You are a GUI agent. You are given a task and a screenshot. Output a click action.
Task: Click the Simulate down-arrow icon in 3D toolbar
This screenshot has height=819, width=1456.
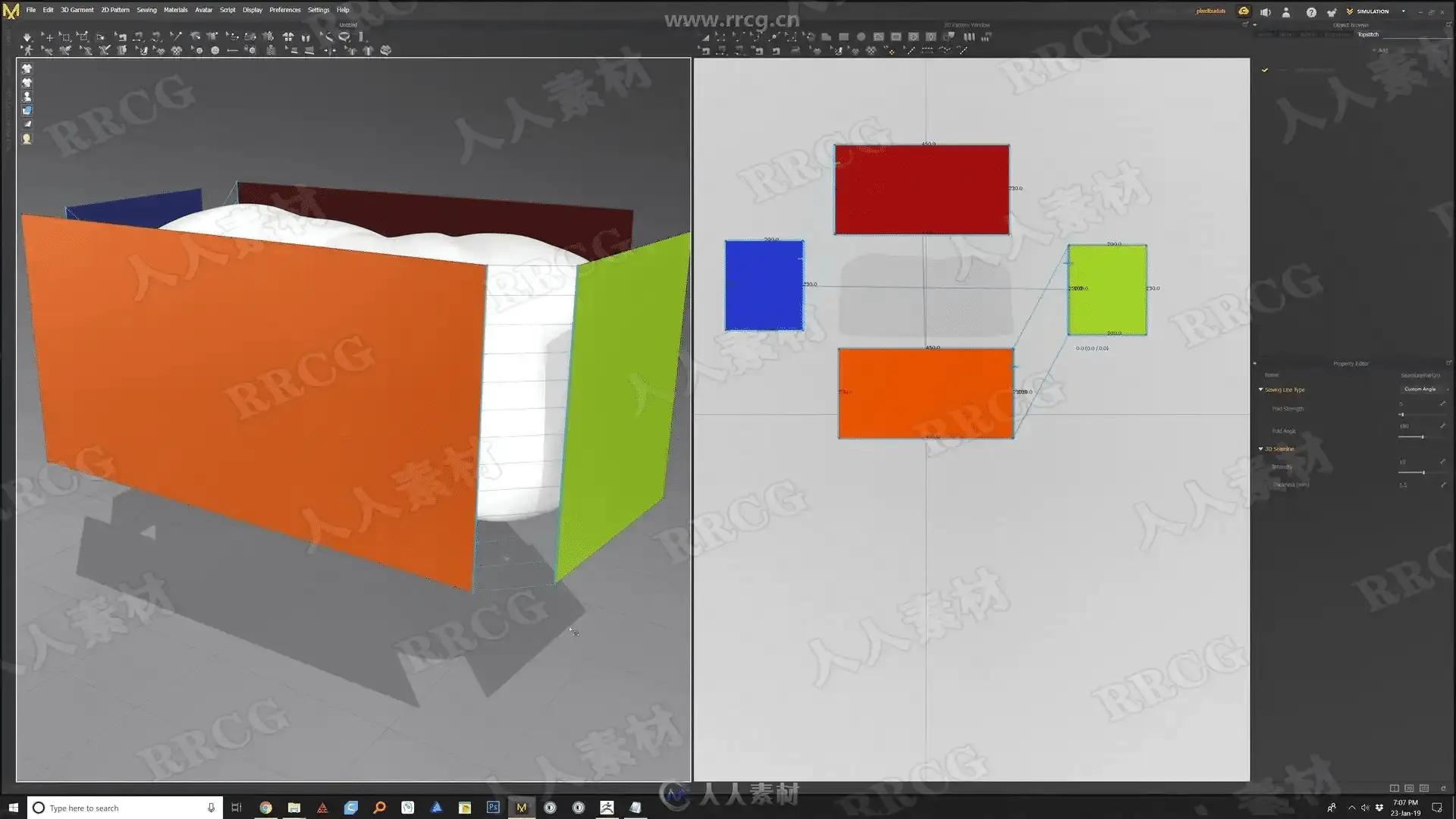click(x=27, y=36)
